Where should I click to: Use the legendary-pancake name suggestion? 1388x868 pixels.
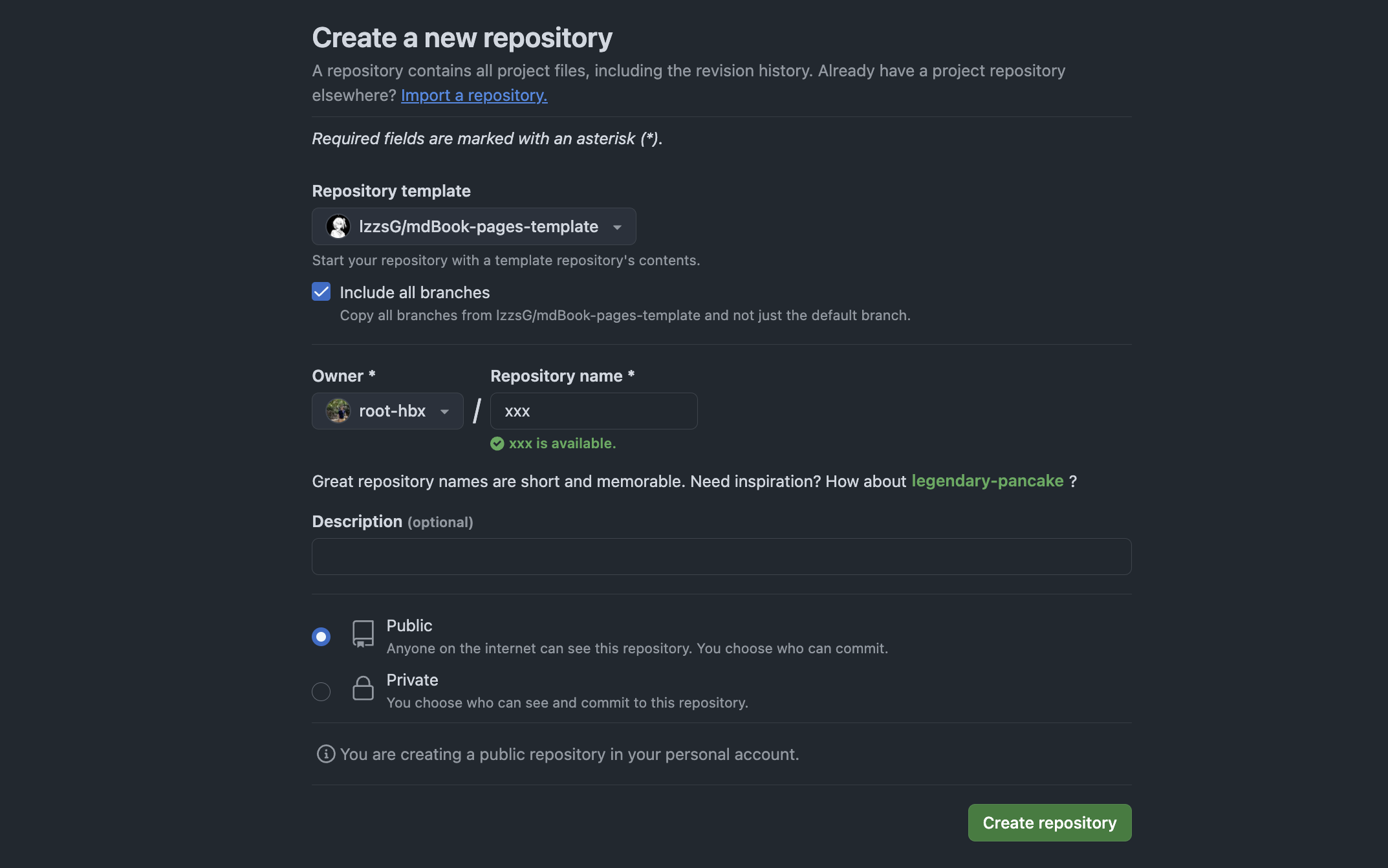coord(987,481)
